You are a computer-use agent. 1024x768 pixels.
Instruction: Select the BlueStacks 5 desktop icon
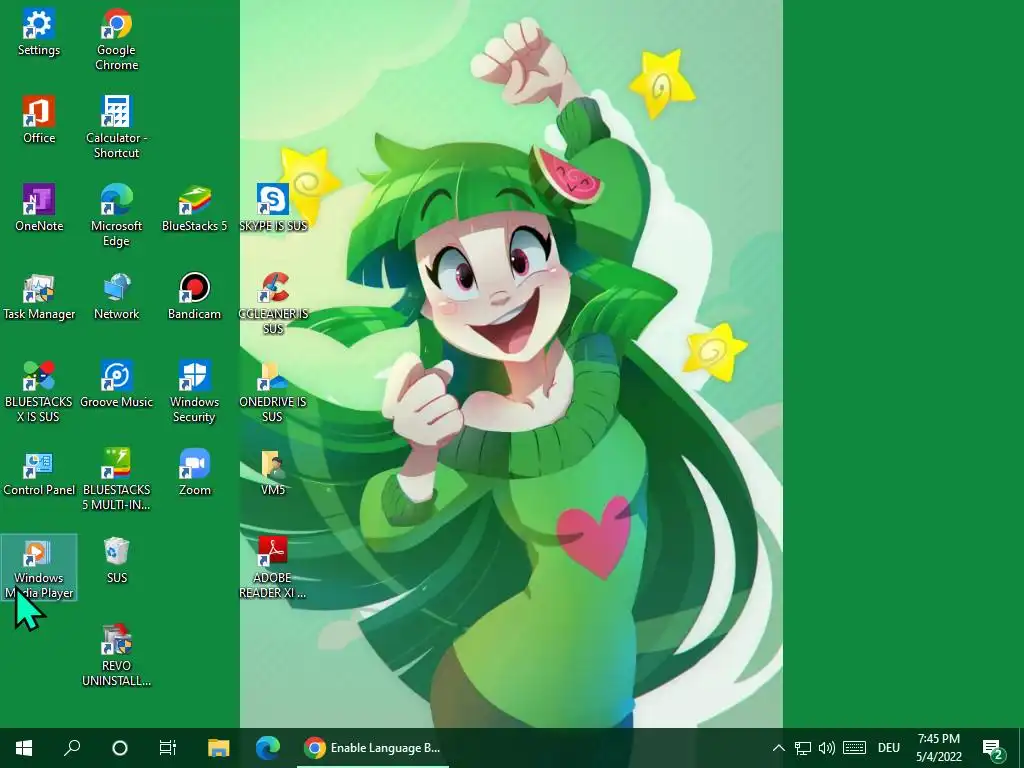194,208
